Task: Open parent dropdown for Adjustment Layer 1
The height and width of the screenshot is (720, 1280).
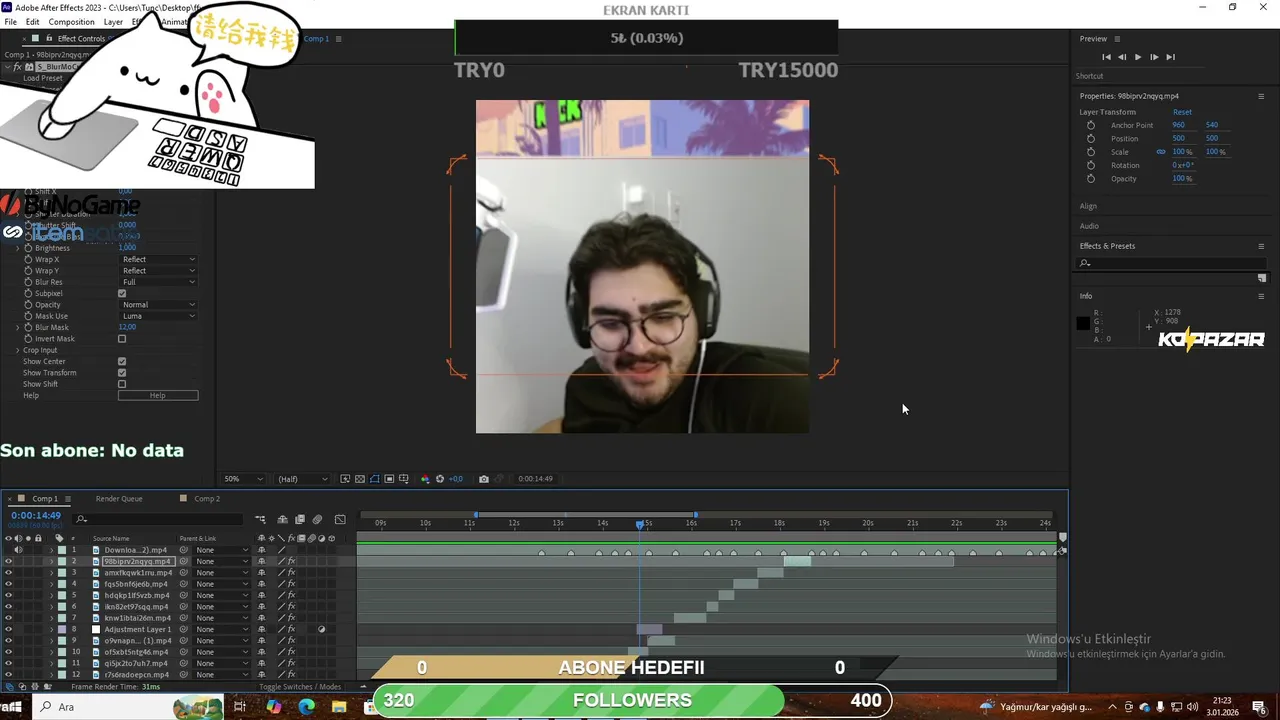Action: [222, 629]
